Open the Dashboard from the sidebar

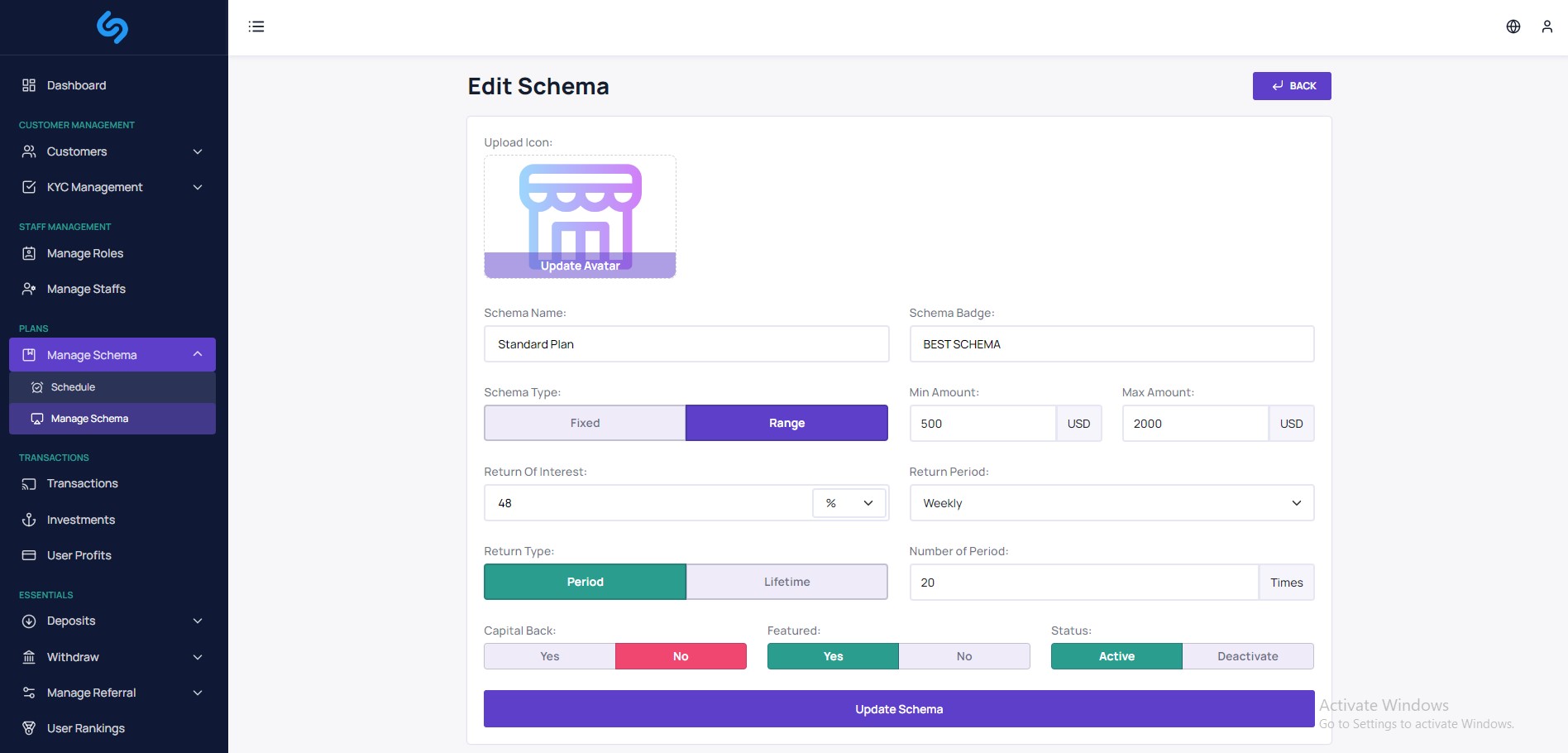[x=76, y=85]
